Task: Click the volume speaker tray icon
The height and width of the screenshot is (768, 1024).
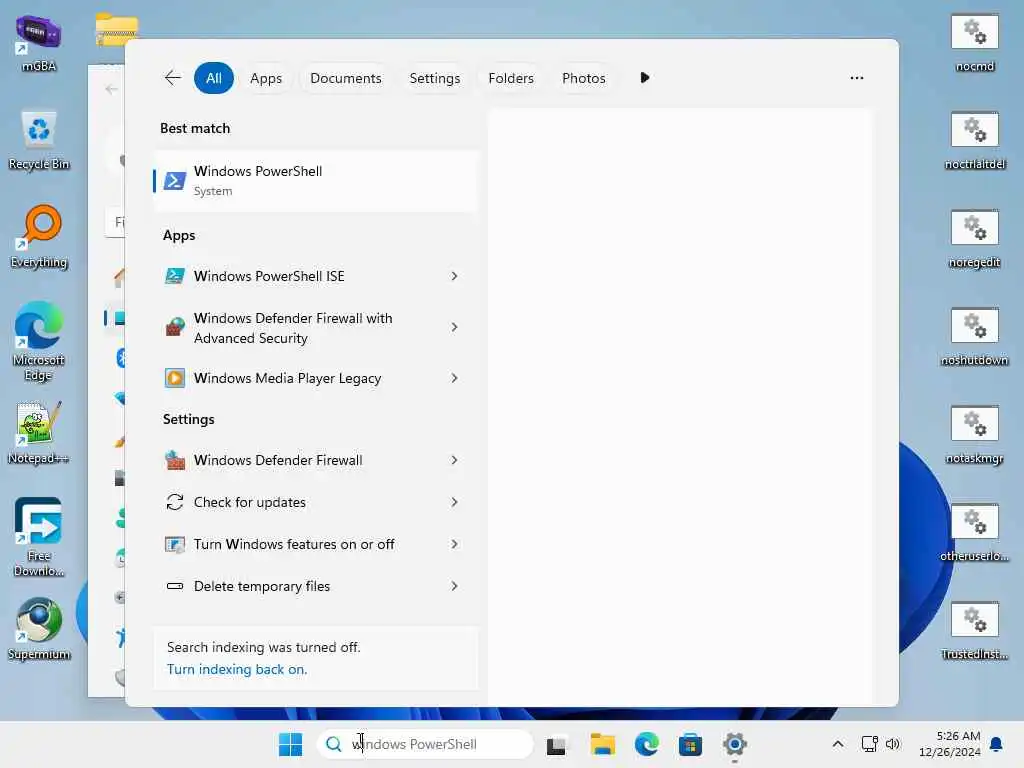Action: point(893,744)
